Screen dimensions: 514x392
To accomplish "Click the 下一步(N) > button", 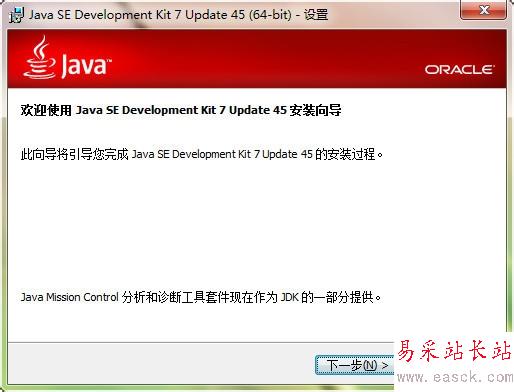I will 355,365.
